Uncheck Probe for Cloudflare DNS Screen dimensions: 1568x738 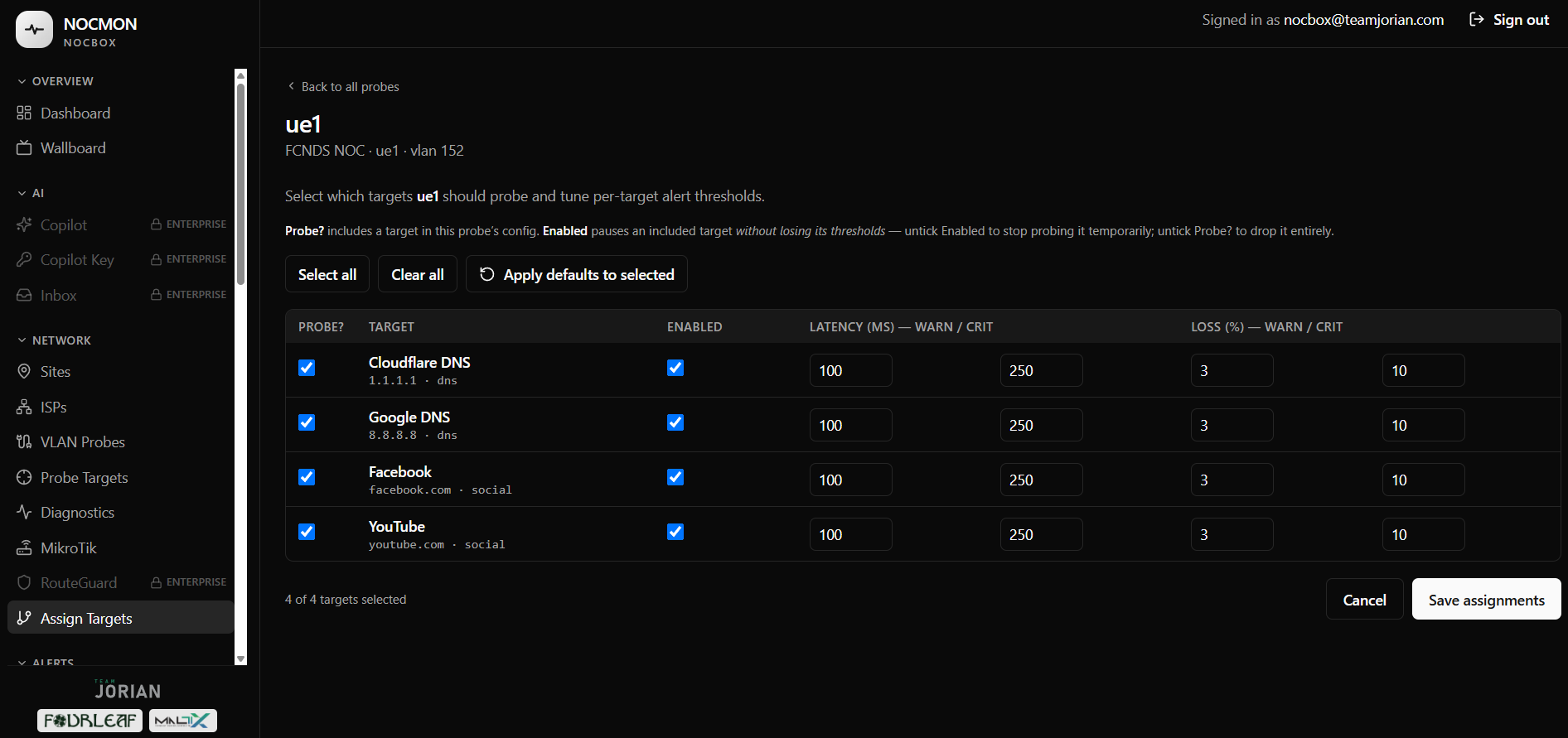307,368
